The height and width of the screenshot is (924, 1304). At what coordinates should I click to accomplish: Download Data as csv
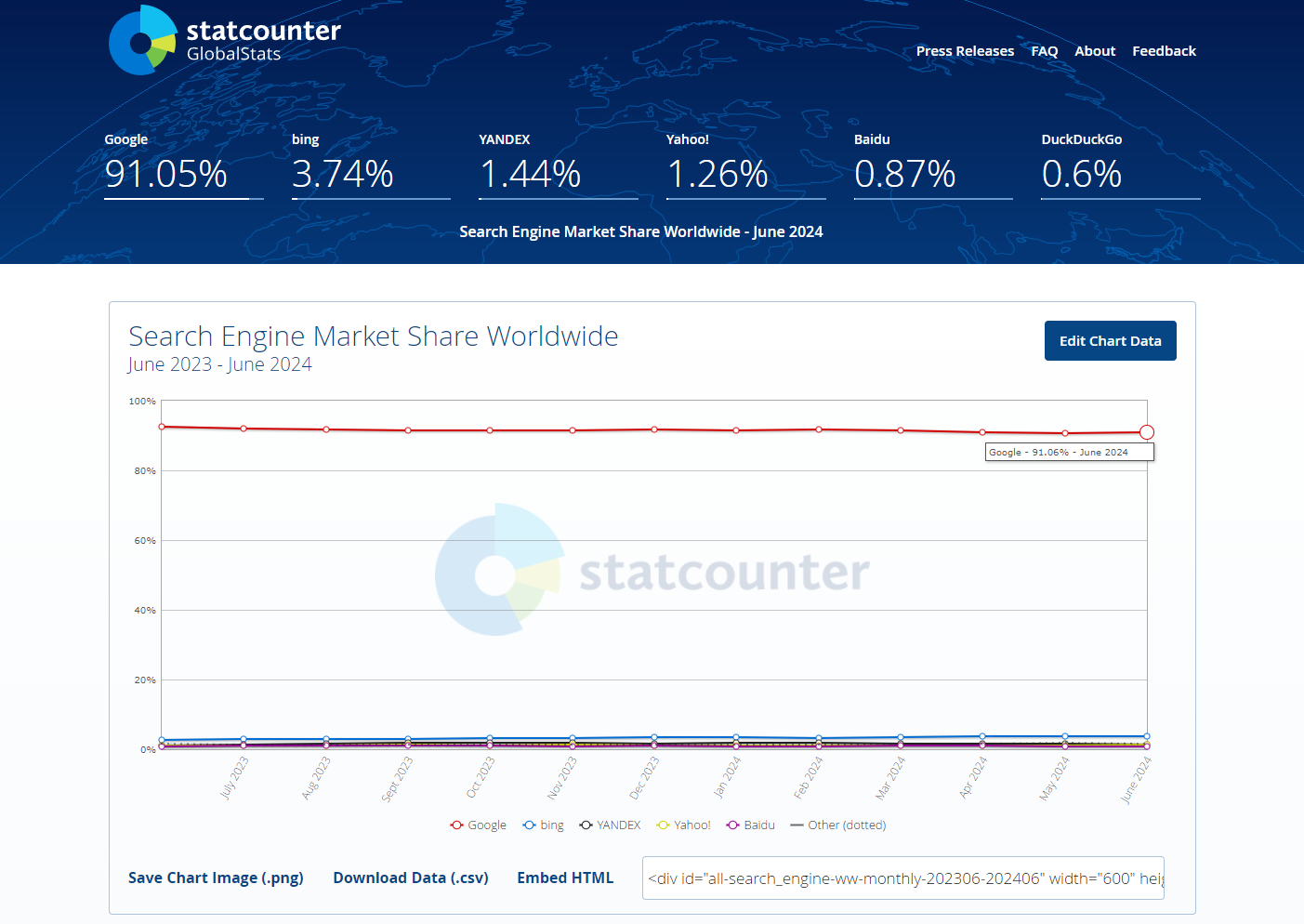click(x=411, y=878)
